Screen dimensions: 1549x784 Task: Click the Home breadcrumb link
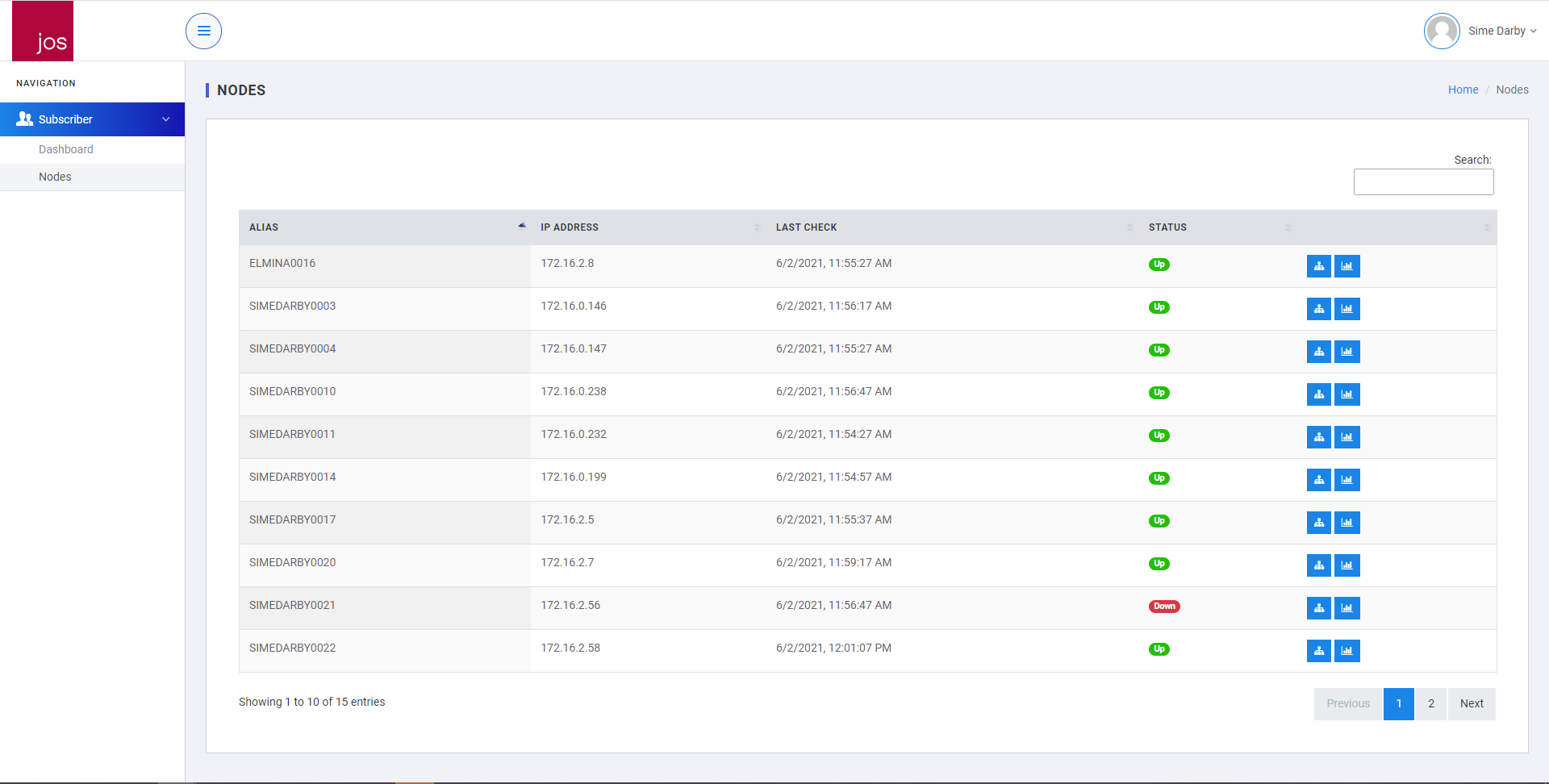(x=1463, y=90)
